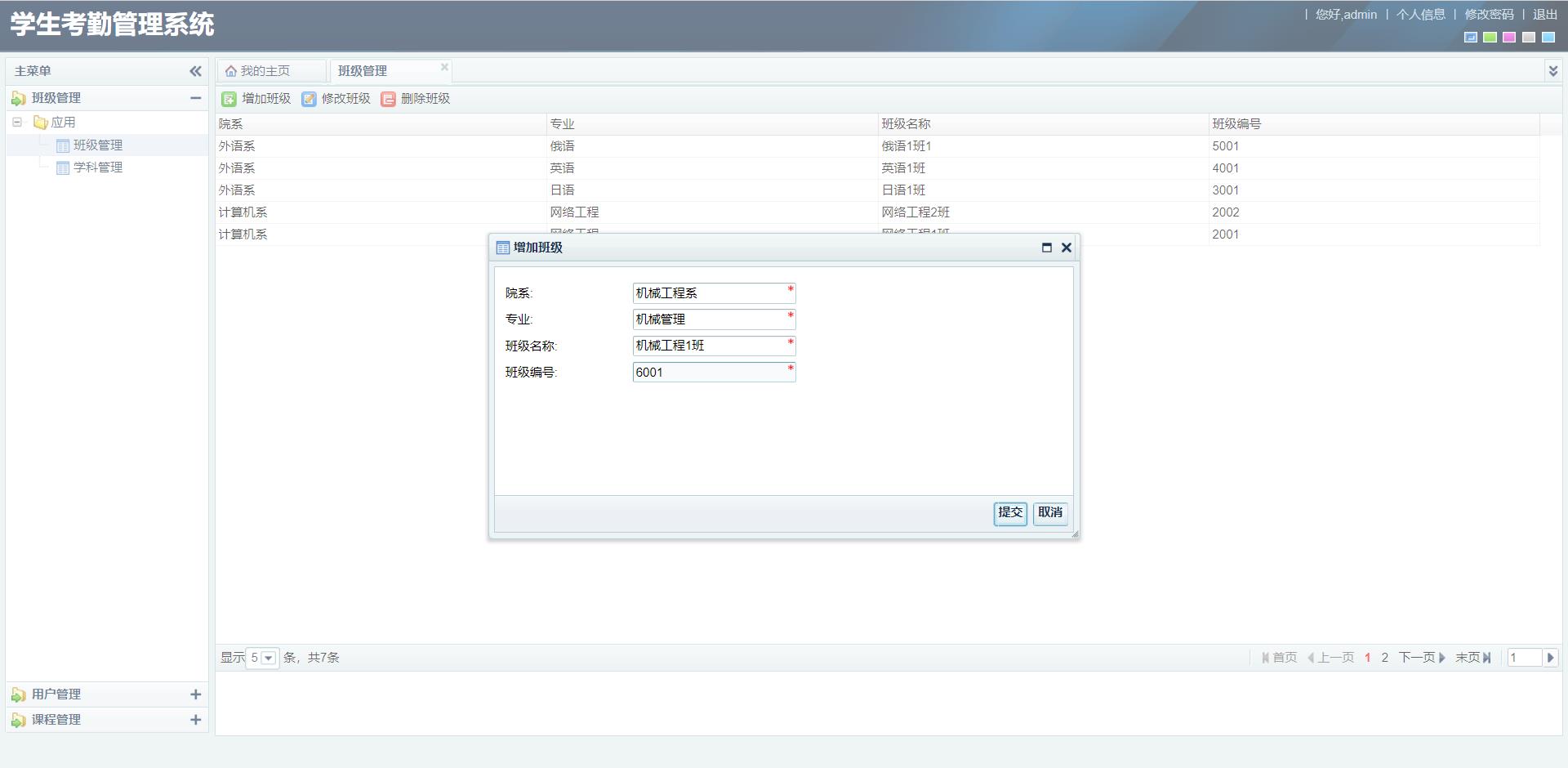This screenshot has width=1568, height=768.
Task: Click 首页 first page link
Action: [1280, 658]
